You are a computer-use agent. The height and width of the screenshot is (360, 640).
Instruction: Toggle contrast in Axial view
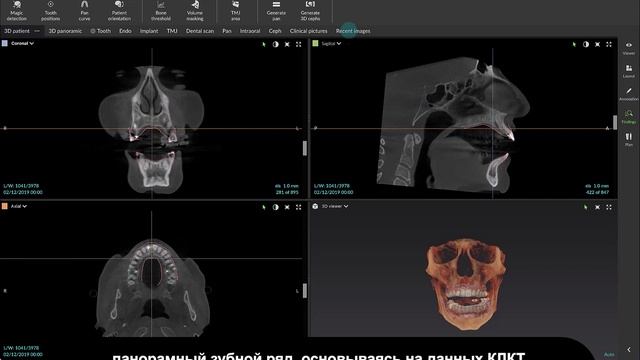(276, 207)
